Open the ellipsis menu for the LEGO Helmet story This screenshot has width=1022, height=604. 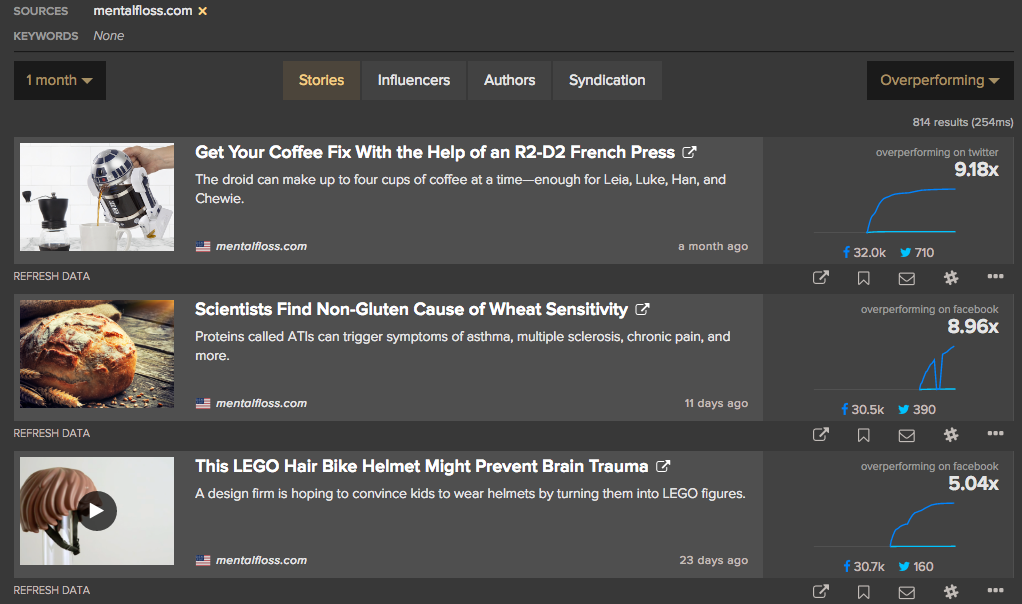[x=994, y=590]
